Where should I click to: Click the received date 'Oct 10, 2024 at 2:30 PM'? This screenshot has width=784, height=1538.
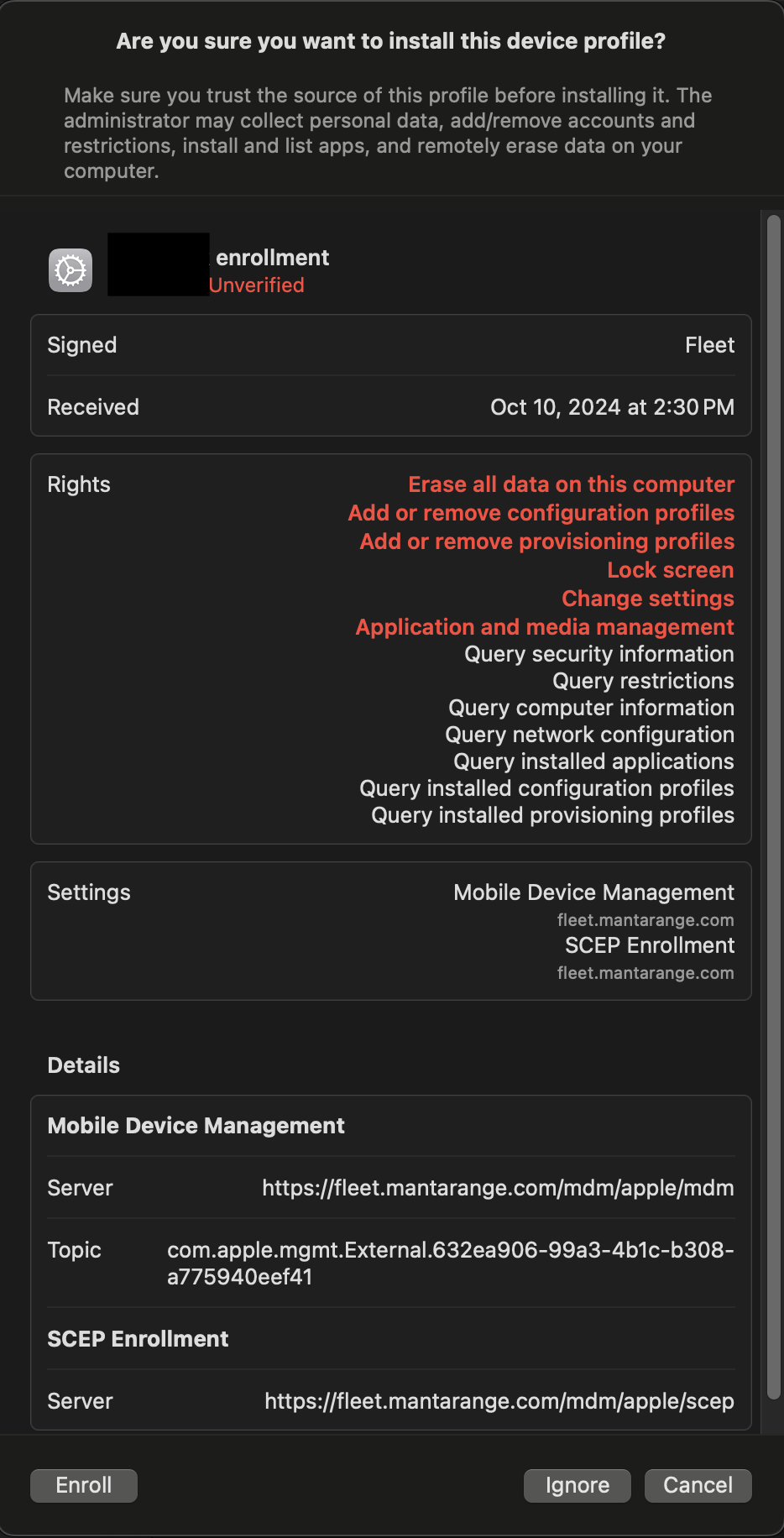pos(613,407)
